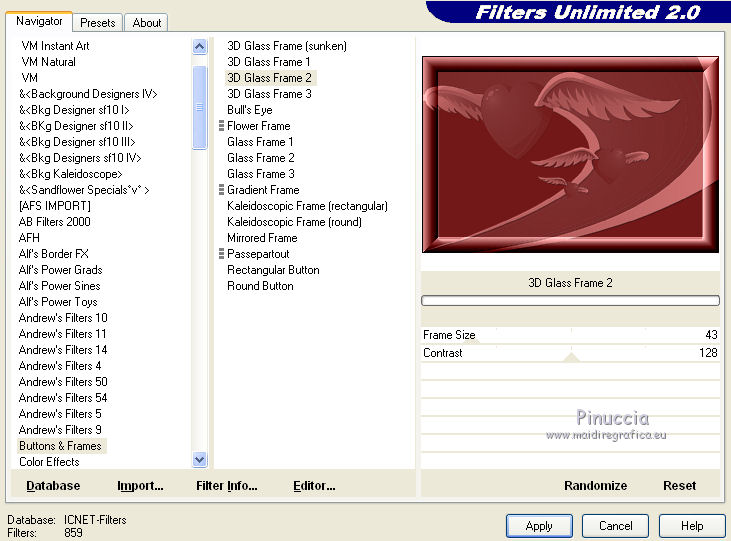Select 3D Glass Frame 2 in list
Viewport: 731px width, 541px height.
coord(269,78)
